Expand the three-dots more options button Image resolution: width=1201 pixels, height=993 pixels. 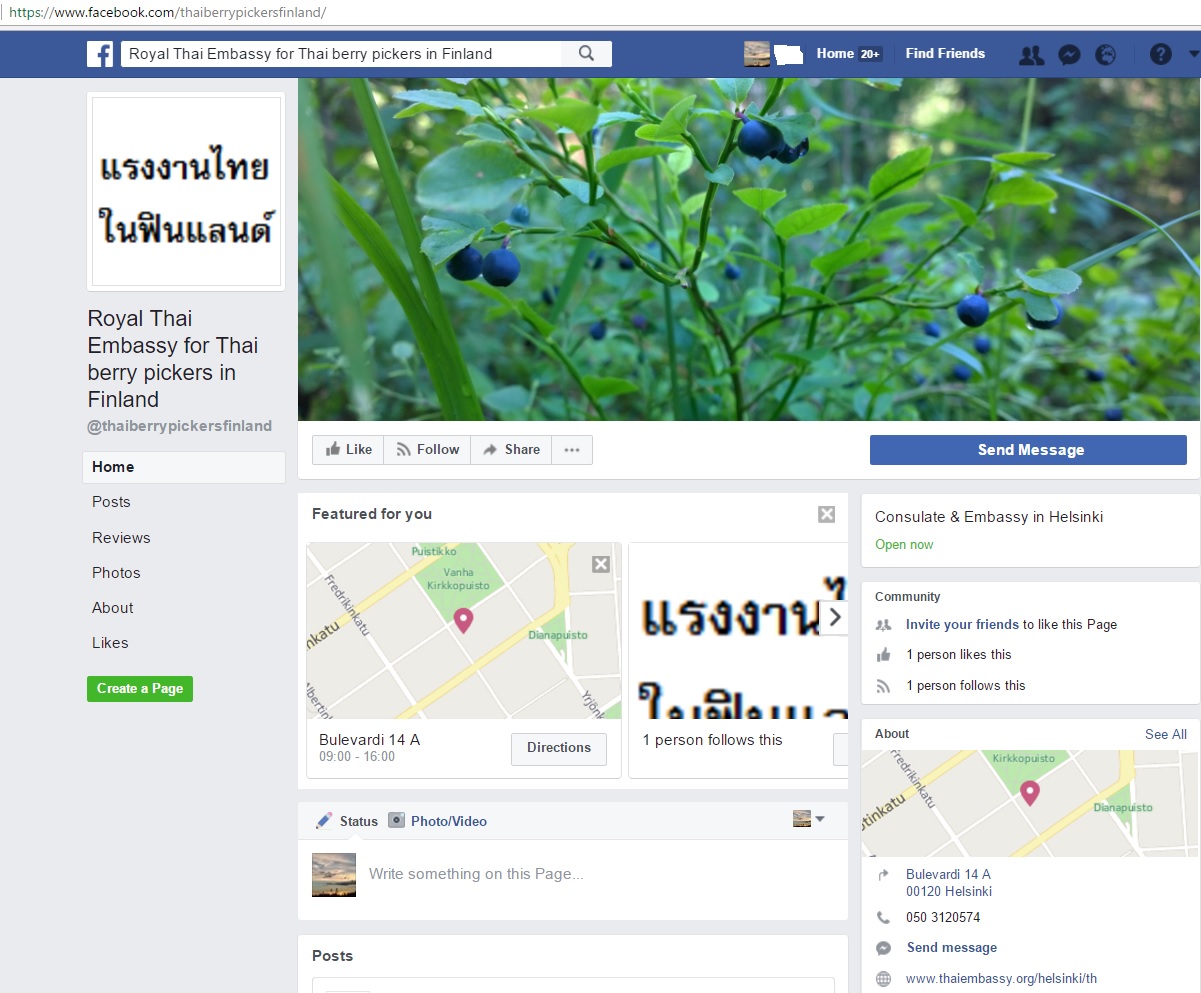click(572, 450)
